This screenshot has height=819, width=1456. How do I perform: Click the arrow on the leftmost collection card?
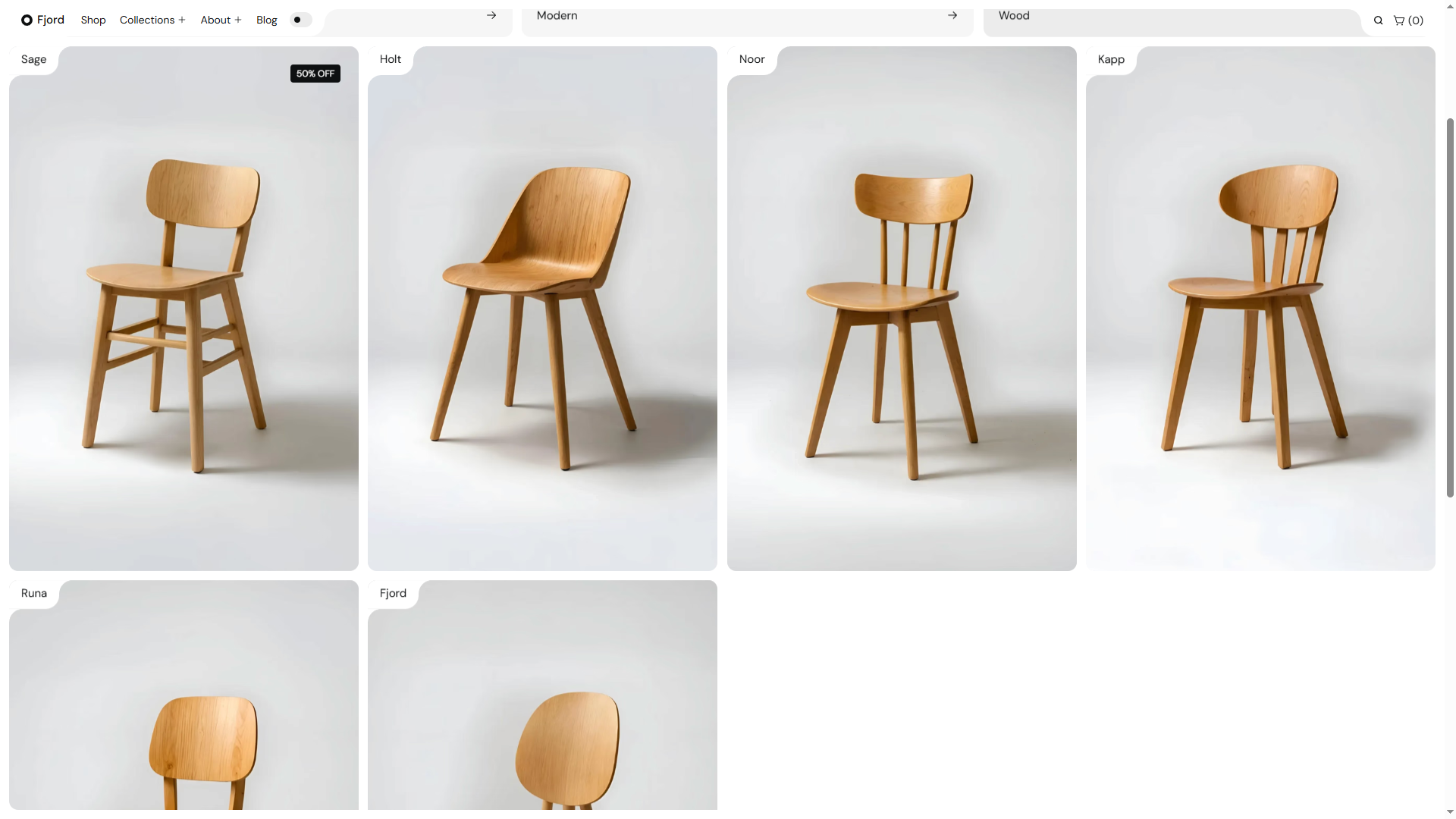(x=491, y=15)
